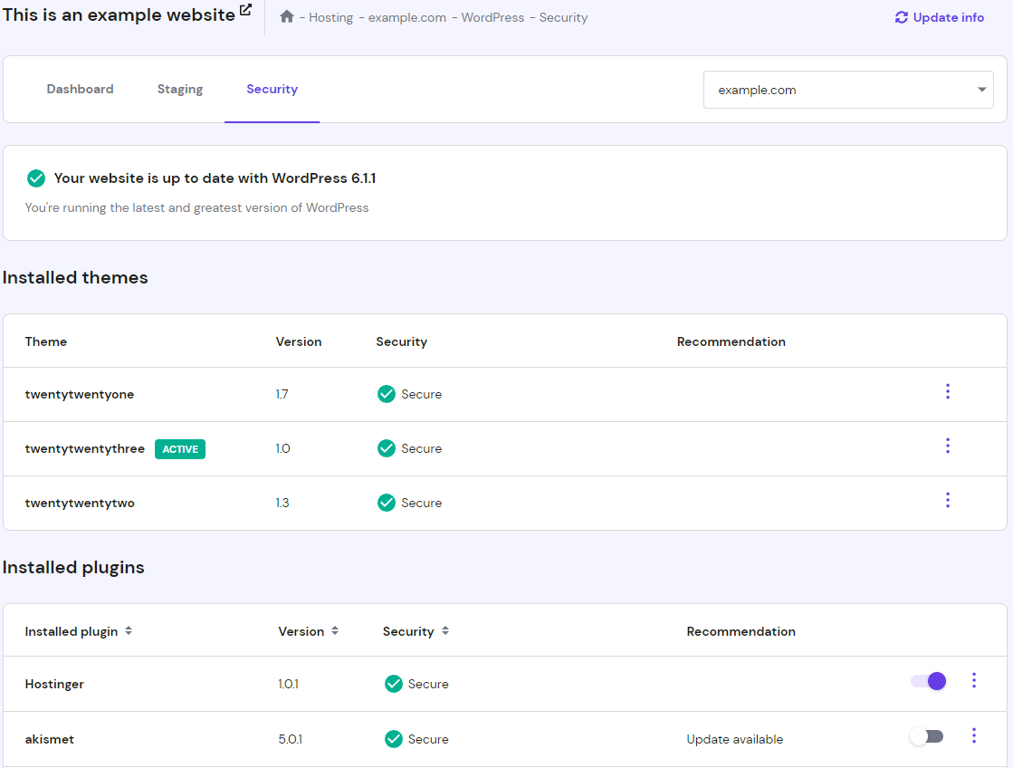Open options menu for twentytwentyone theme
This screenshot has width=1013, height=768.
tap(947, 392)
